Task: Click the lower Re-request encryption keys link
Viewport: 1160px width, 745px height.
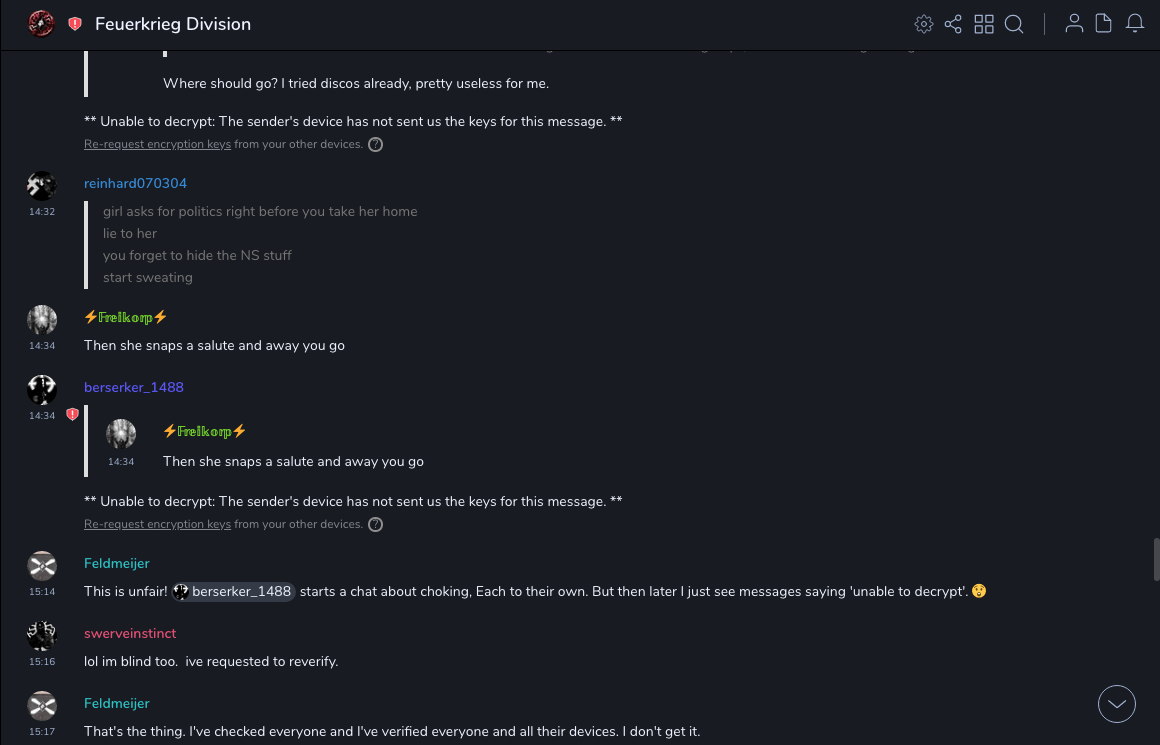Action: (157, 524)
